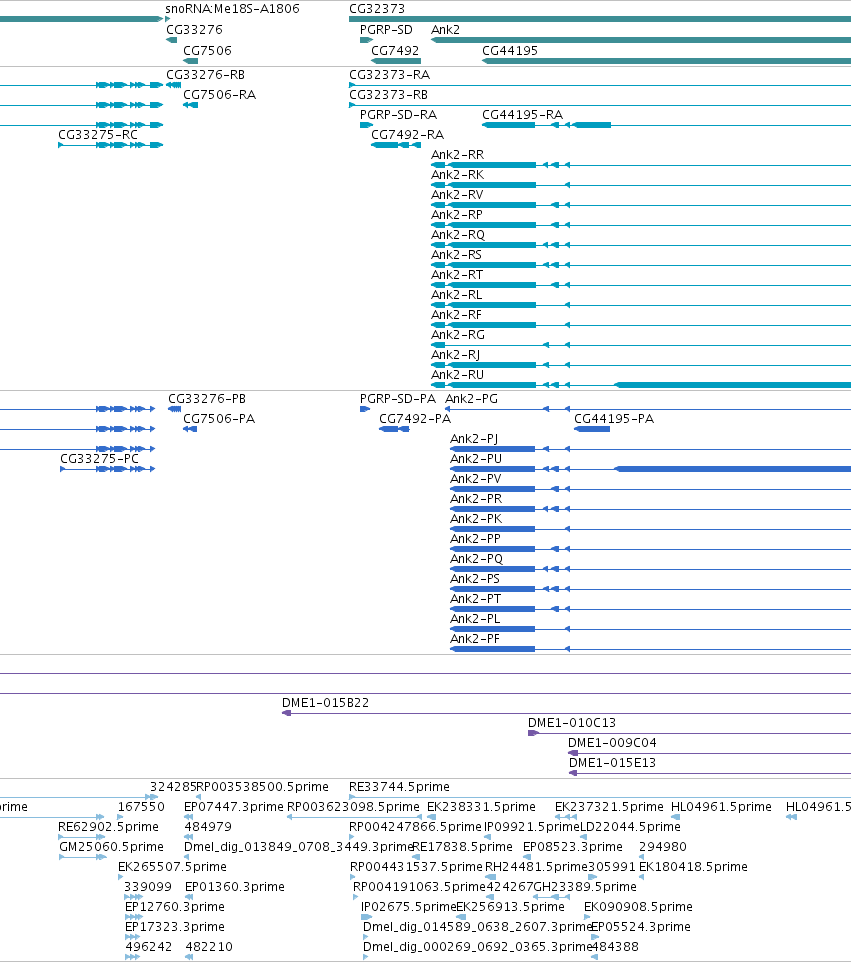The width and height of the screenshot is (851, 962).
Task: Open the Ank2-PP protein
Action: click(x=650, y=549)
